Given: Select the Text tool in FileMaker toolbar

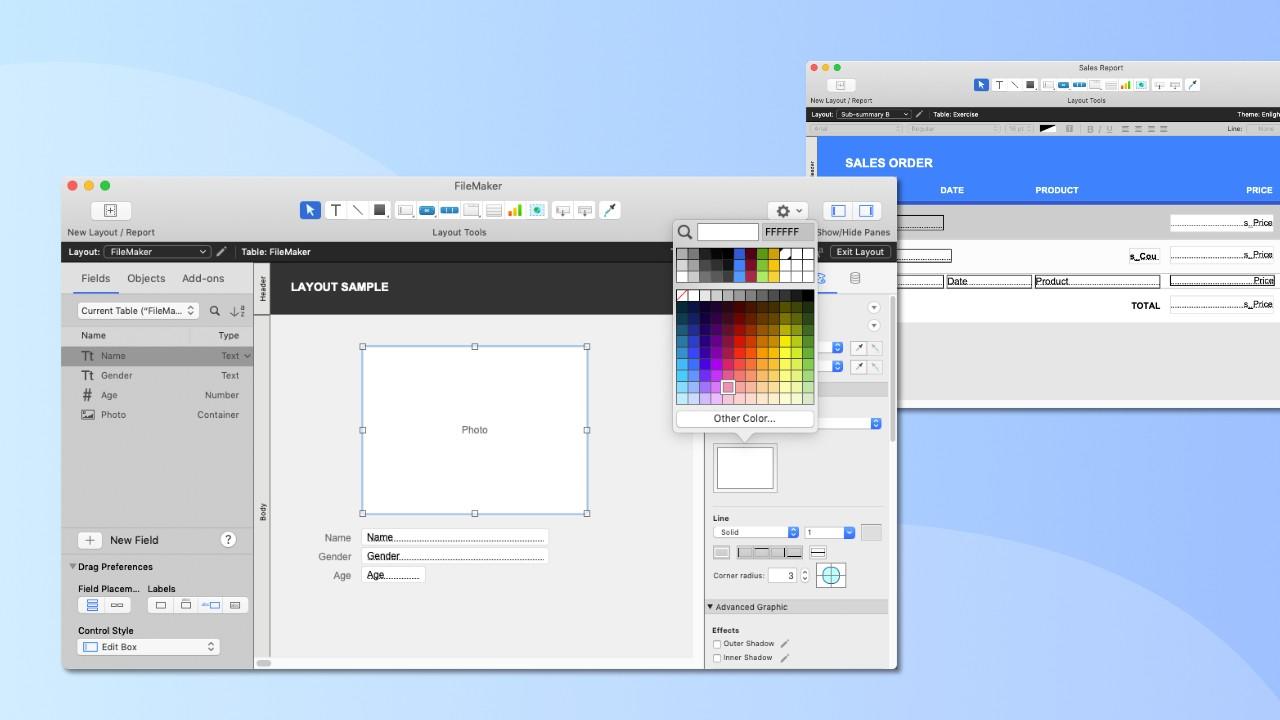Looking at the screenshot, I should click(336, 210).
